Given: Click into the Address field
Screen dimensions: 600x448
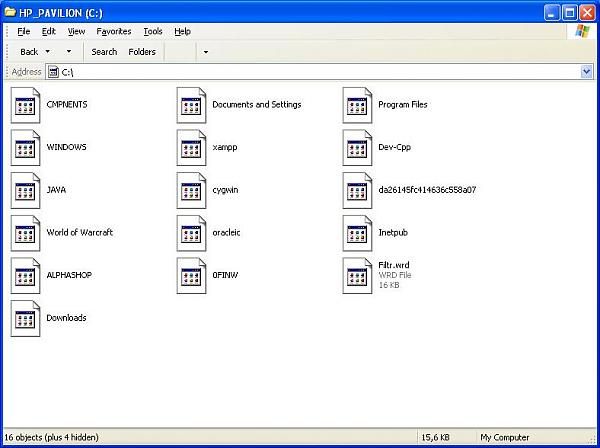Looking at the screenshot, I should click(x=320, y=72).
